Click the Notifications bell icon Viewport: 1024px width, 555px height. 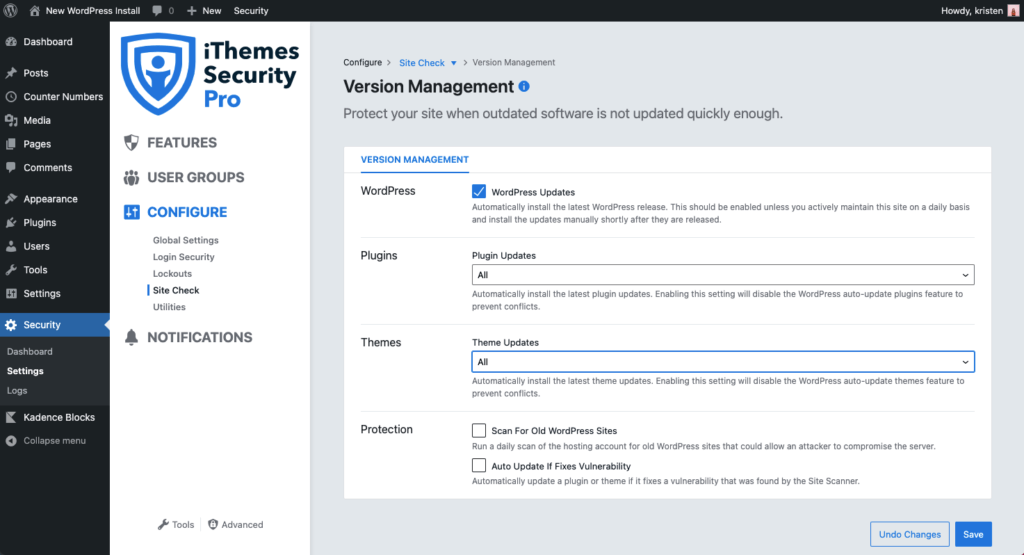tap(131, 338)
